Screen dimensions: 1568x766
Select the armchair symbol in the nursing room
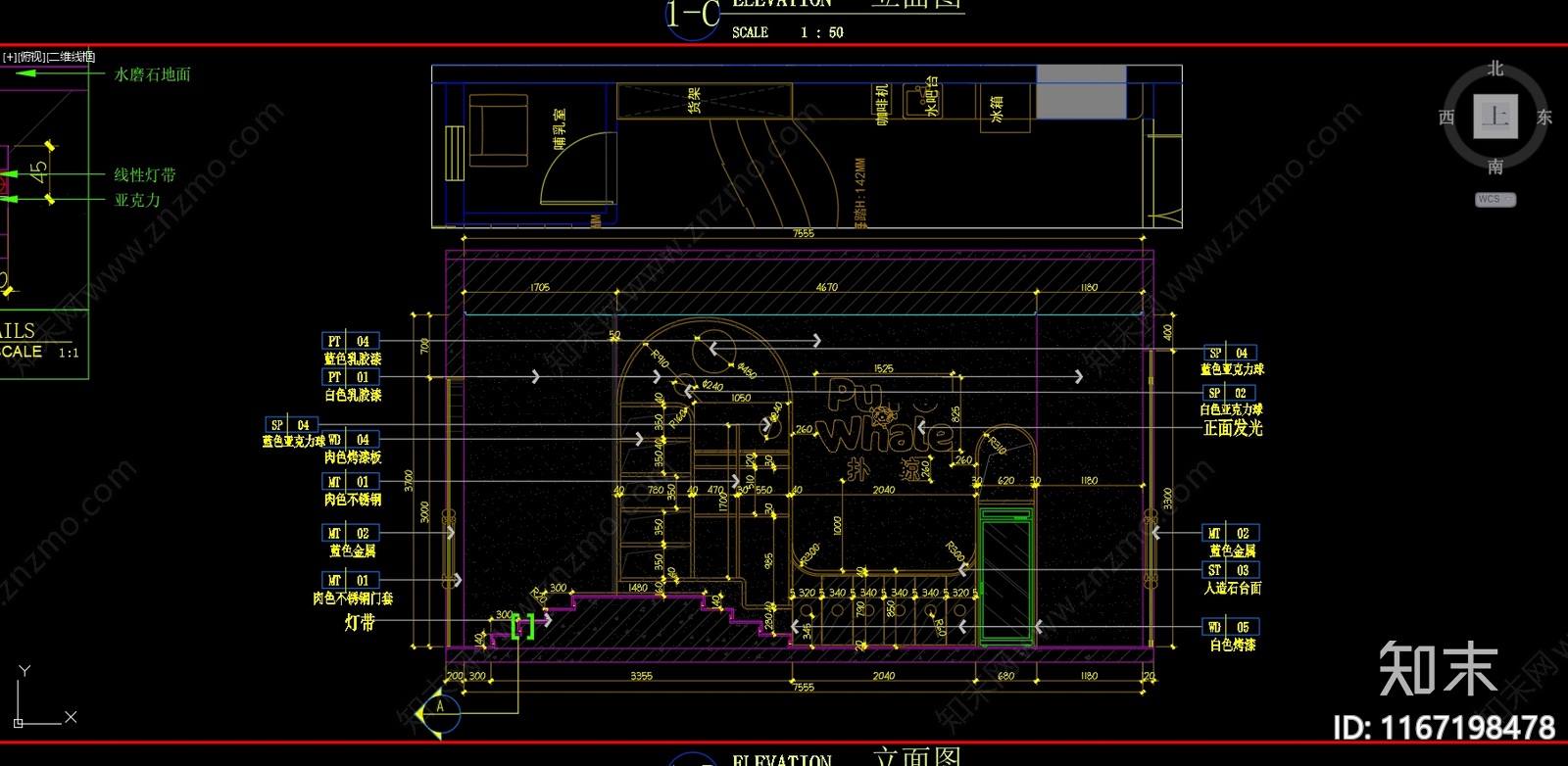pyautogui.click(x=498, y=130)
